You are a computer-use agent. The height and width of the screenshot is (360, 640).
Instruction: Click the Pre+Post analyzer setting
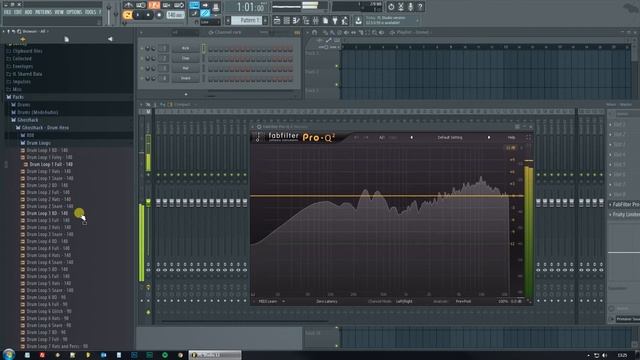click(x=463, y=301)
